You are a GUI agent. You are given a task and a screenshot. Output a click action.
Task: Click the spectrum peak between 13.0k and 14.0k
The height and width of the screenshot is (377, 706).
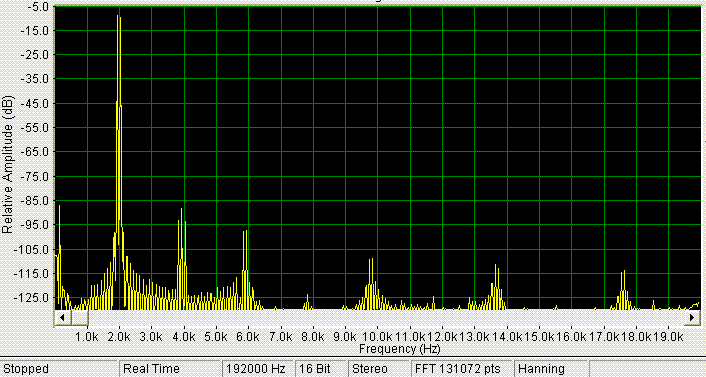(x=496, y=265)
